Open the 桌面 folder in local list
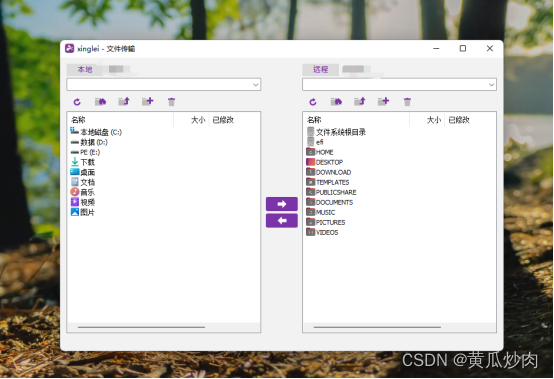 click(x=83, y=172)
